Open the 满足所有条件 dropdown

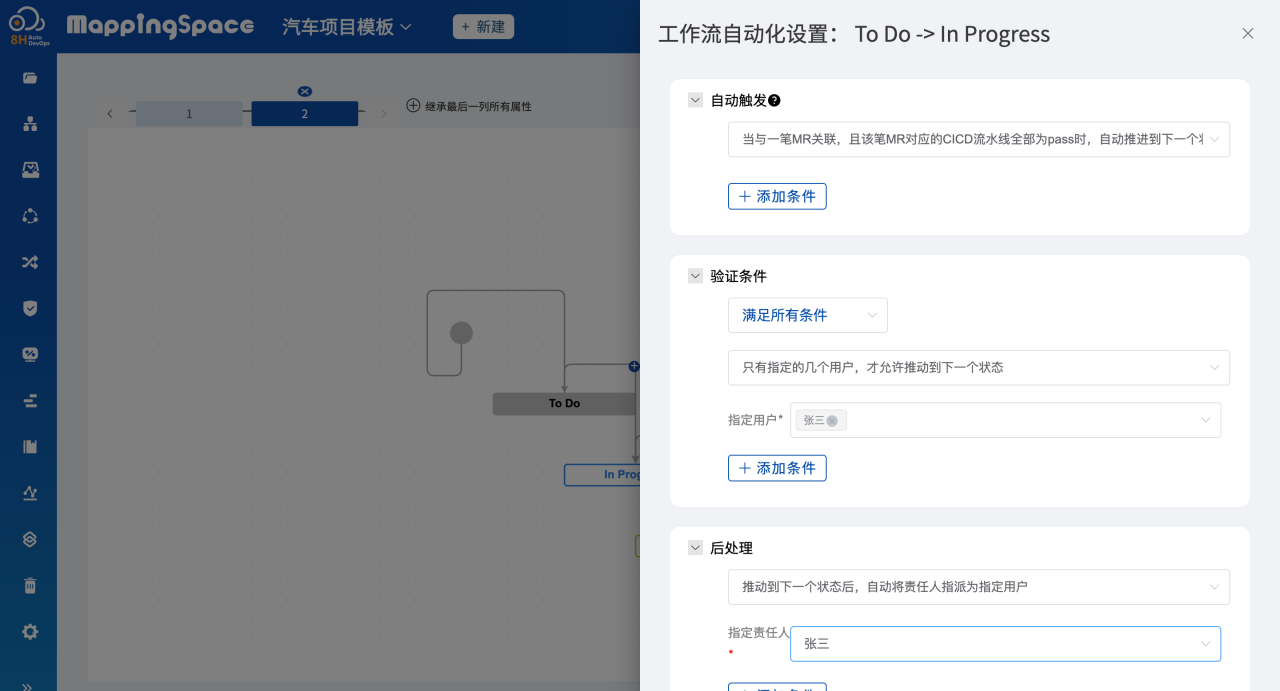click(808, 315)
